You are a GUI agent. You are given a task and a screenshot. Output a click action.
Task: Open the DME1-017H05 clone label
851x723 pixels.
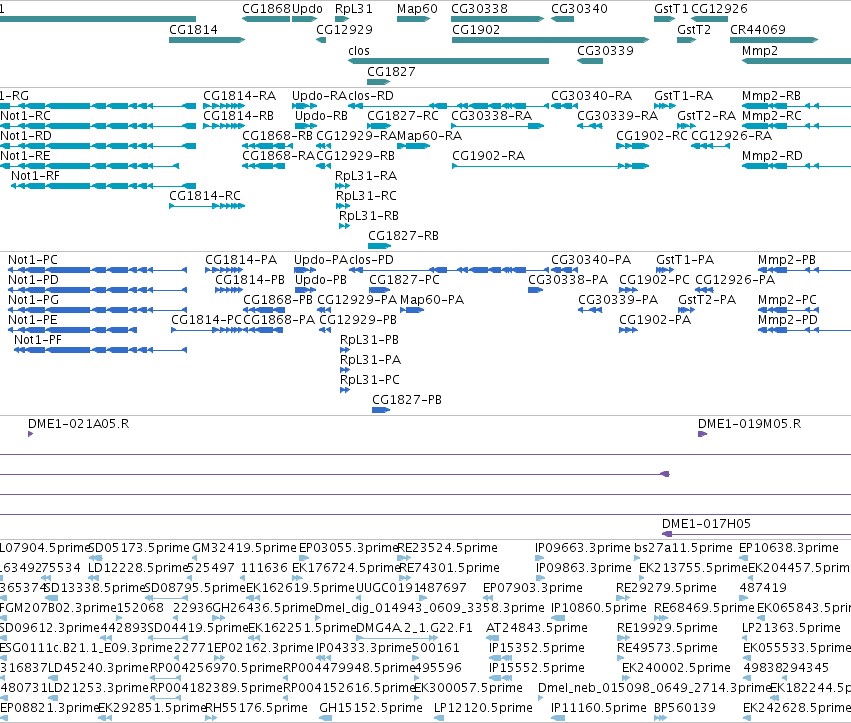[706, 524]
